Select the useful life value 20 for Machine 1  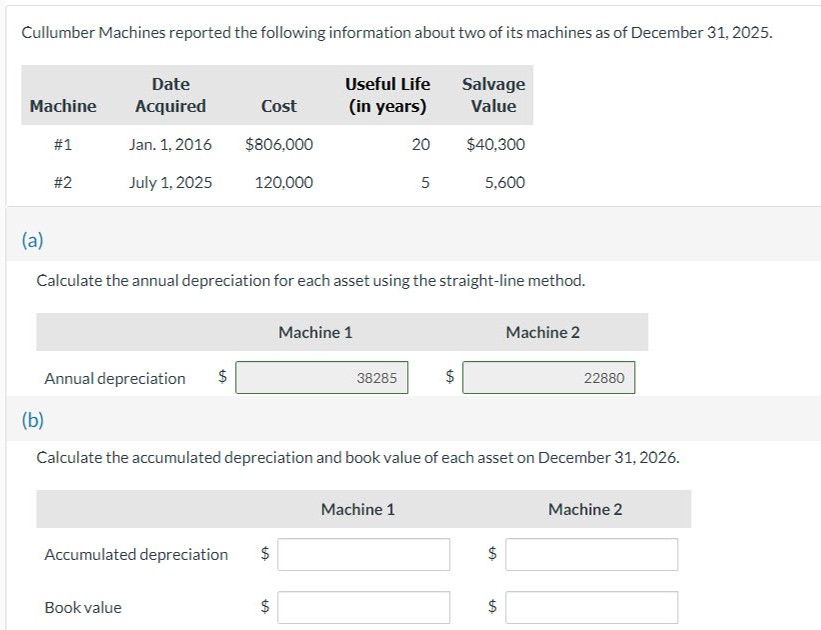421,144
